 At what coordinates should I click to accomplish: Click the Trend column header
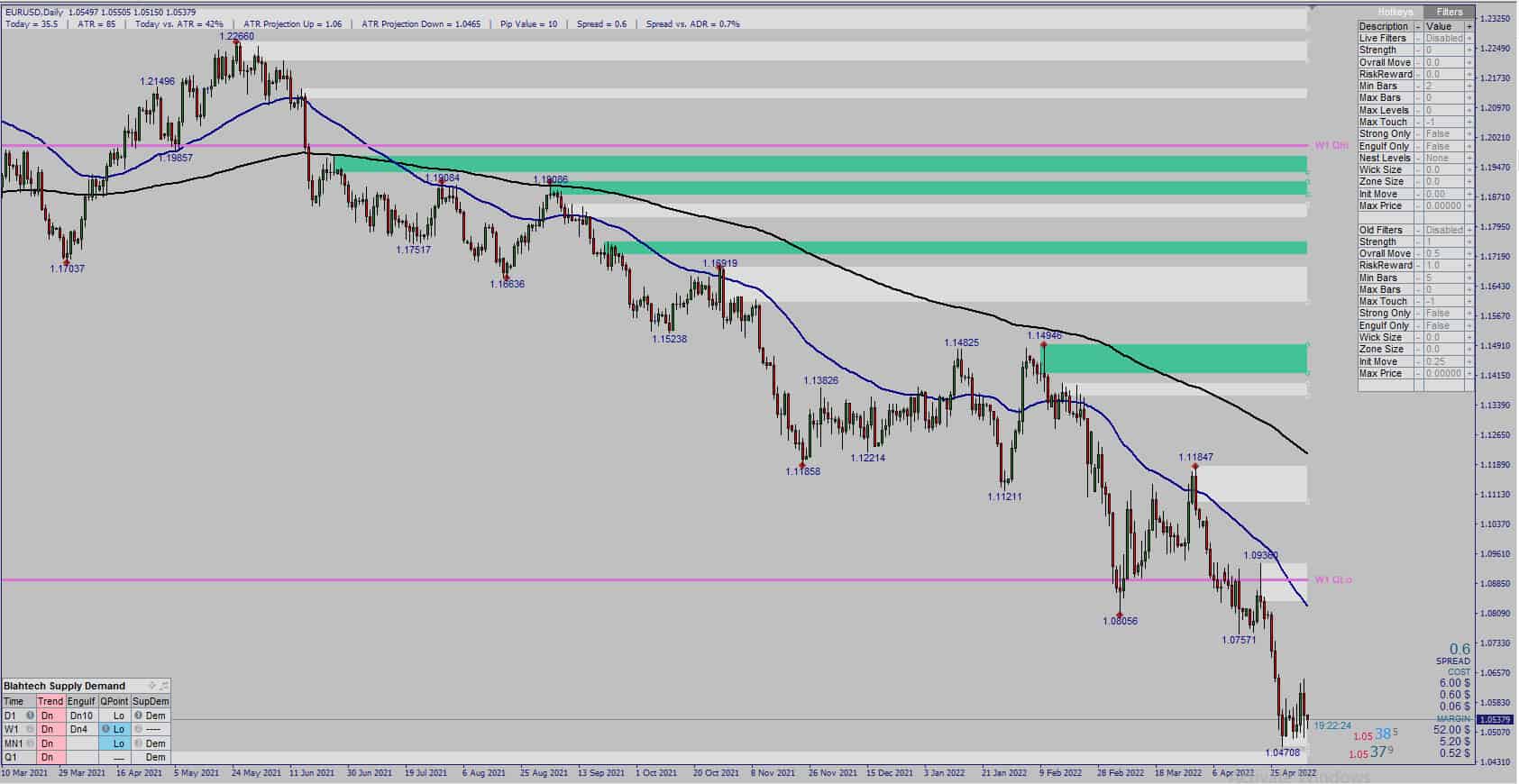tap(50, 701)
